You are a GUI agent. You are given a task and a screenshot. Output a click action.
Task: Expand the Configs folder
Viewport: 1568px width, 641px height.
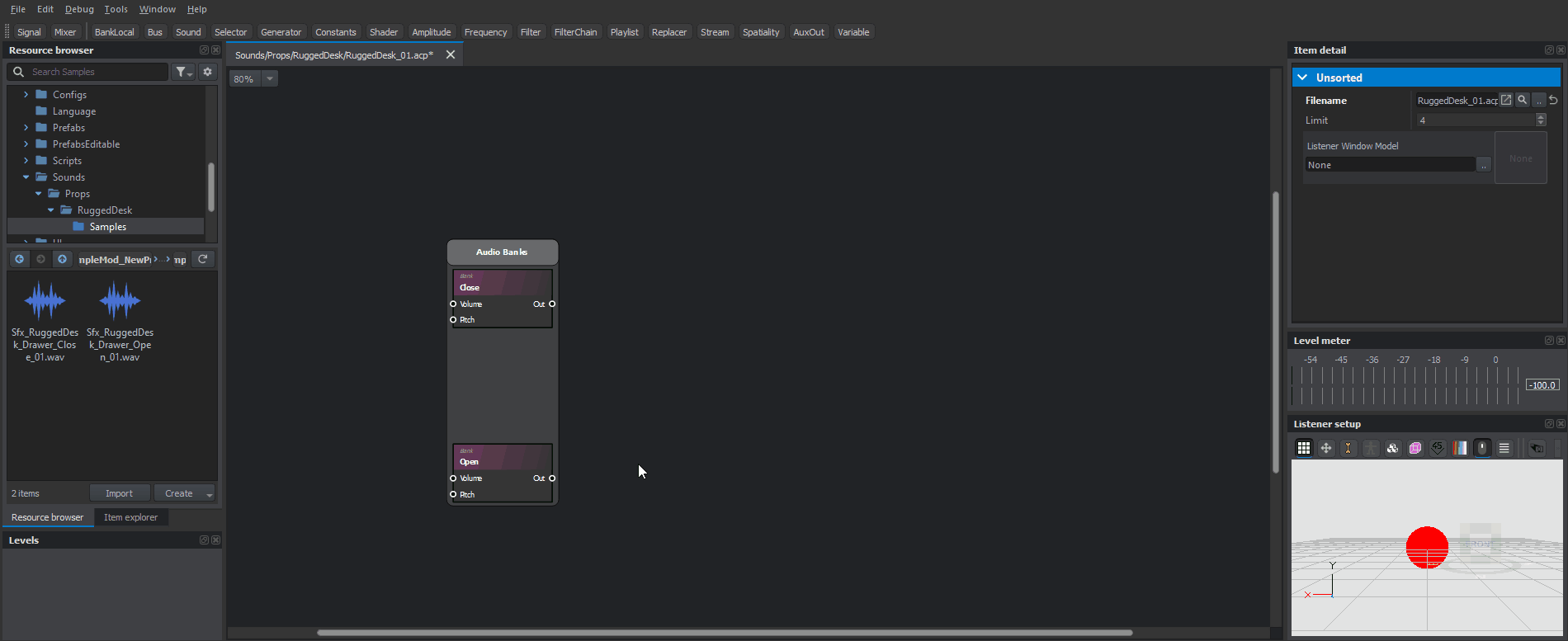pos(26,95)
